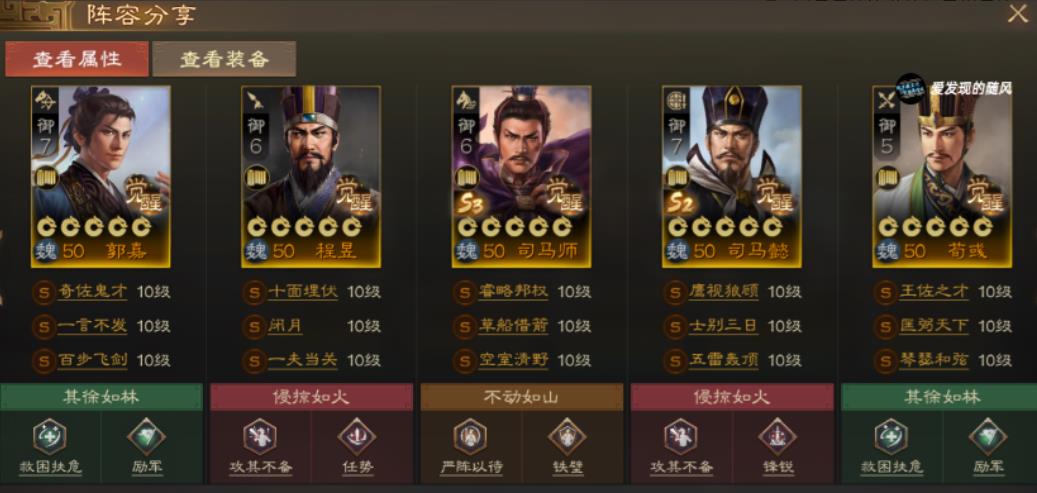
Task: Click the 攻其不备 icon under 程昱
Action: pyautogui.click(x=260, y=437)
